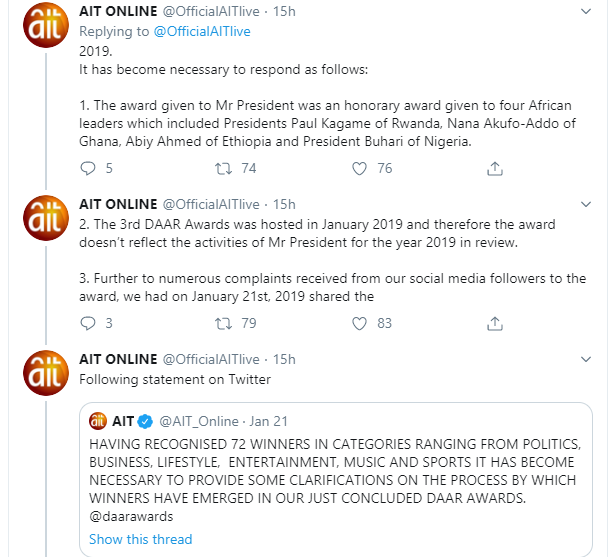Click the small AIT logo in quoted tweet
This screenshot has width=609, height=557.
(98, 421)
